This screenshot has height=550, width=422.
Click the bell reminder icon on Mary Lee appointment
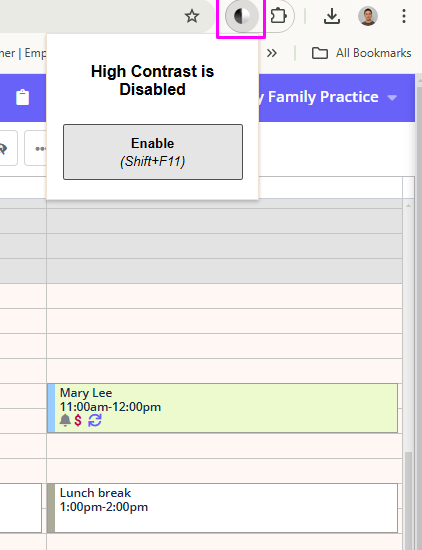tap(65, 420)
